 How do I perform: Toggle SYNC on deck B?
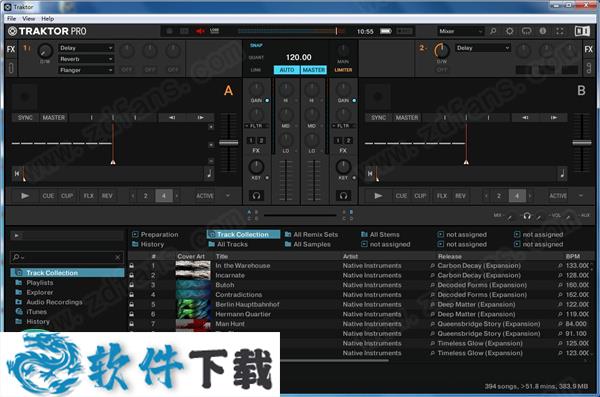(x=378, y=118)
